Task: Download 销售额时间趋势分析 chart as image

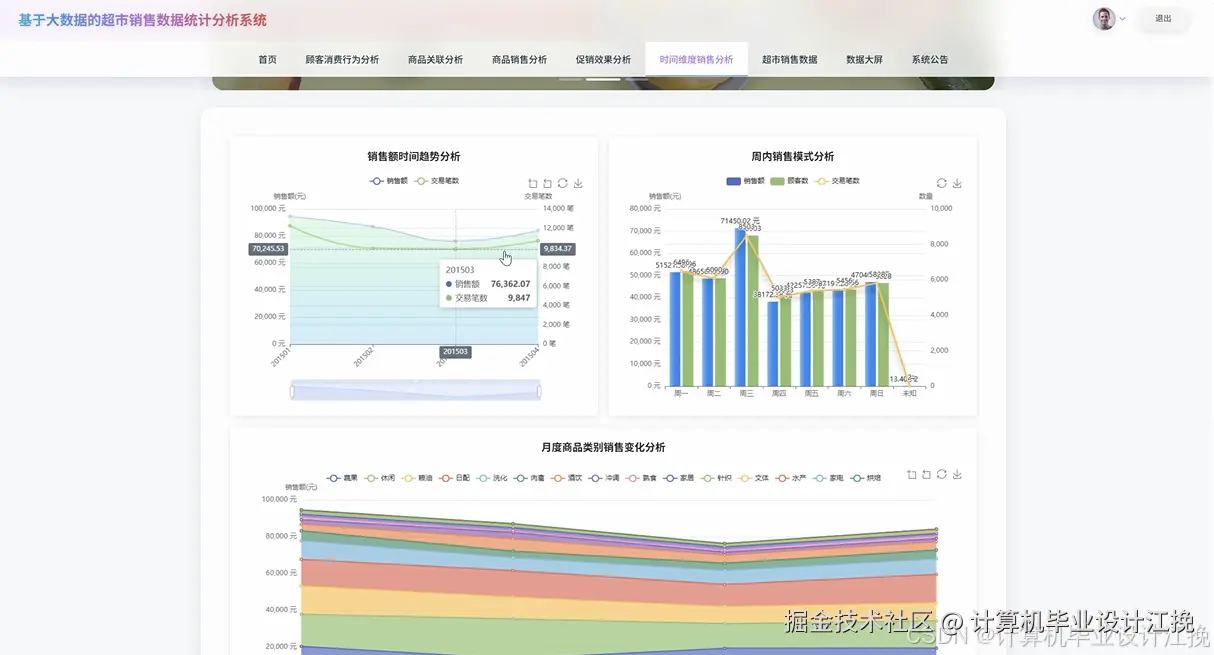Action: (x=578, y=183)
